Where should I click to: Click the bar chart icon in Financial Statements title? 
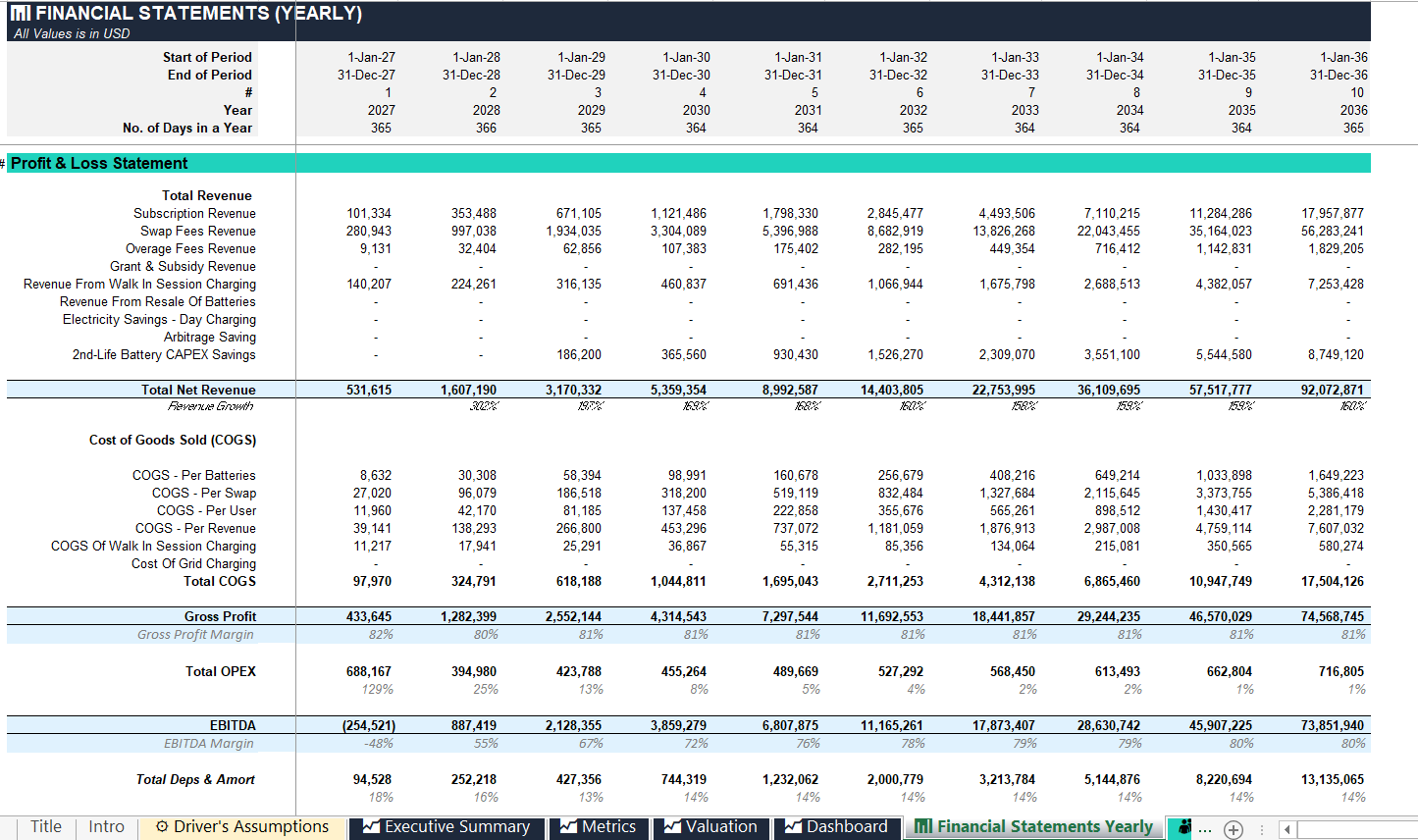coord(20,13)
